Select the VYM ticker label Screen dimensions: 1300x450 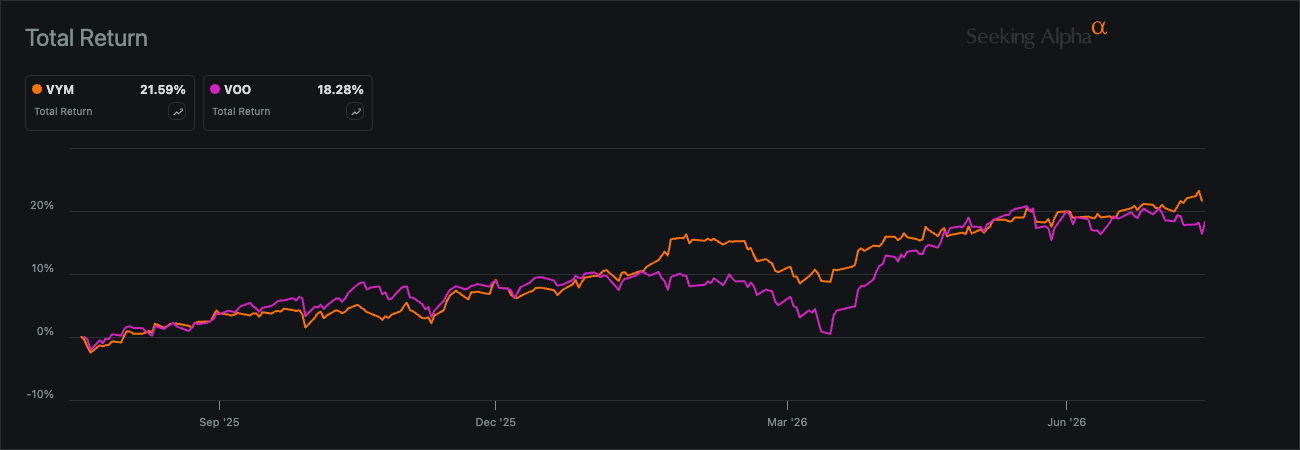click(60, 90)
